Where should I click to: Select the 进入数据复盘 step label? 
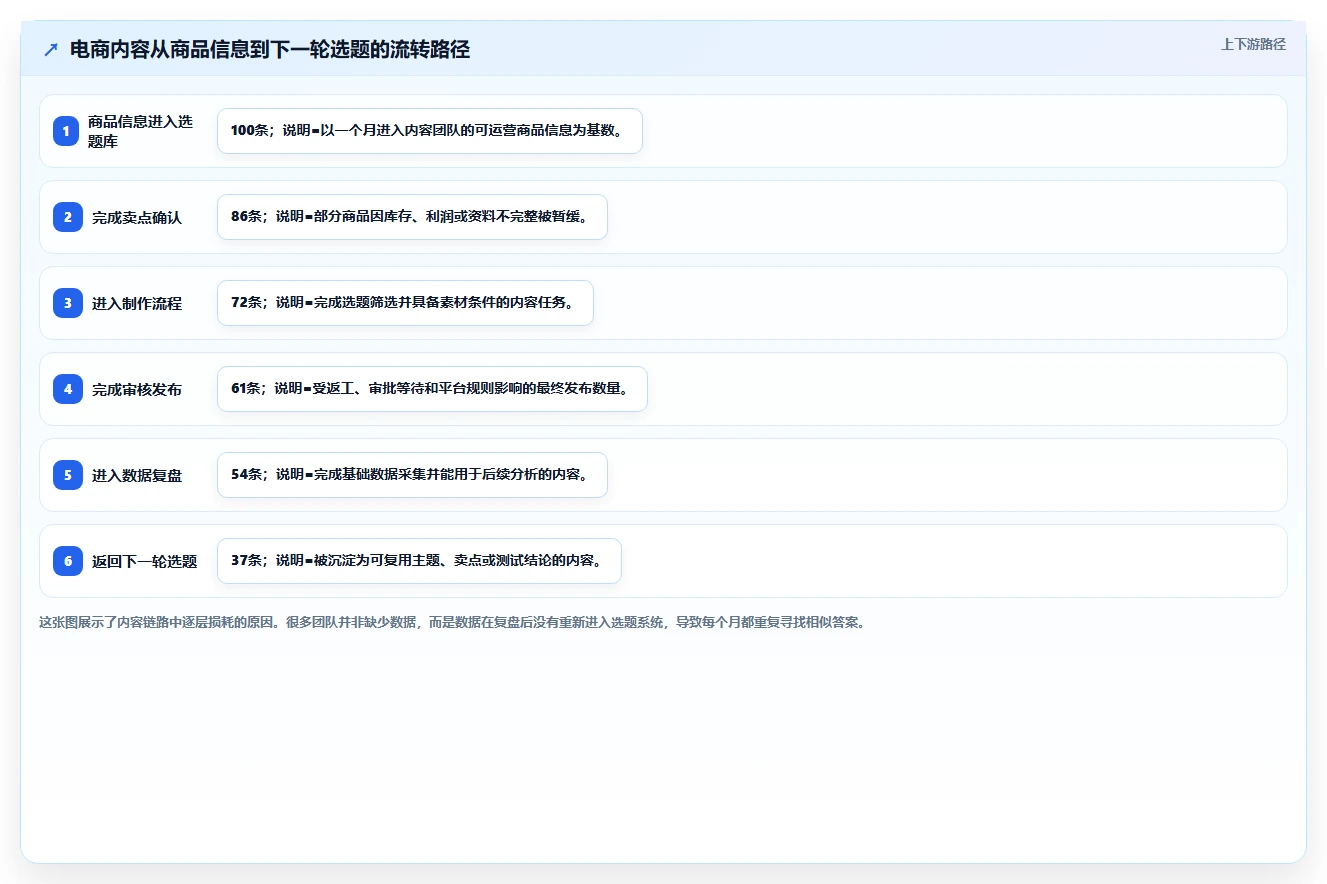(137, 475)
